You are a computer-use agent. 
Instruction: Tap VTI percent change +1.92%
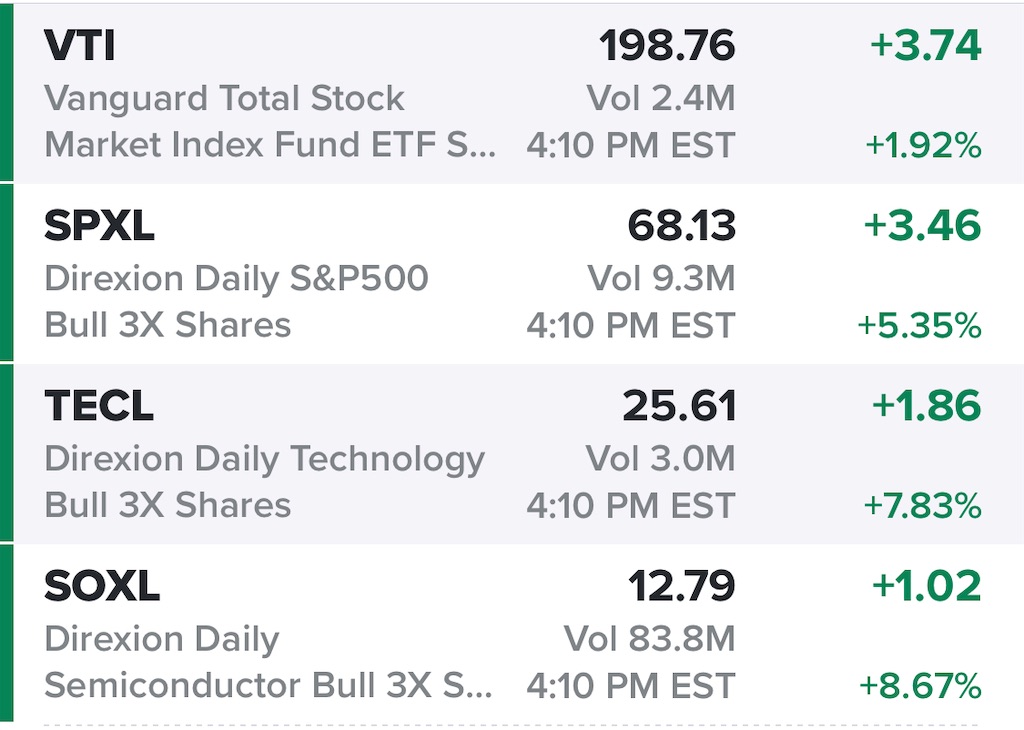pos(923,147)
